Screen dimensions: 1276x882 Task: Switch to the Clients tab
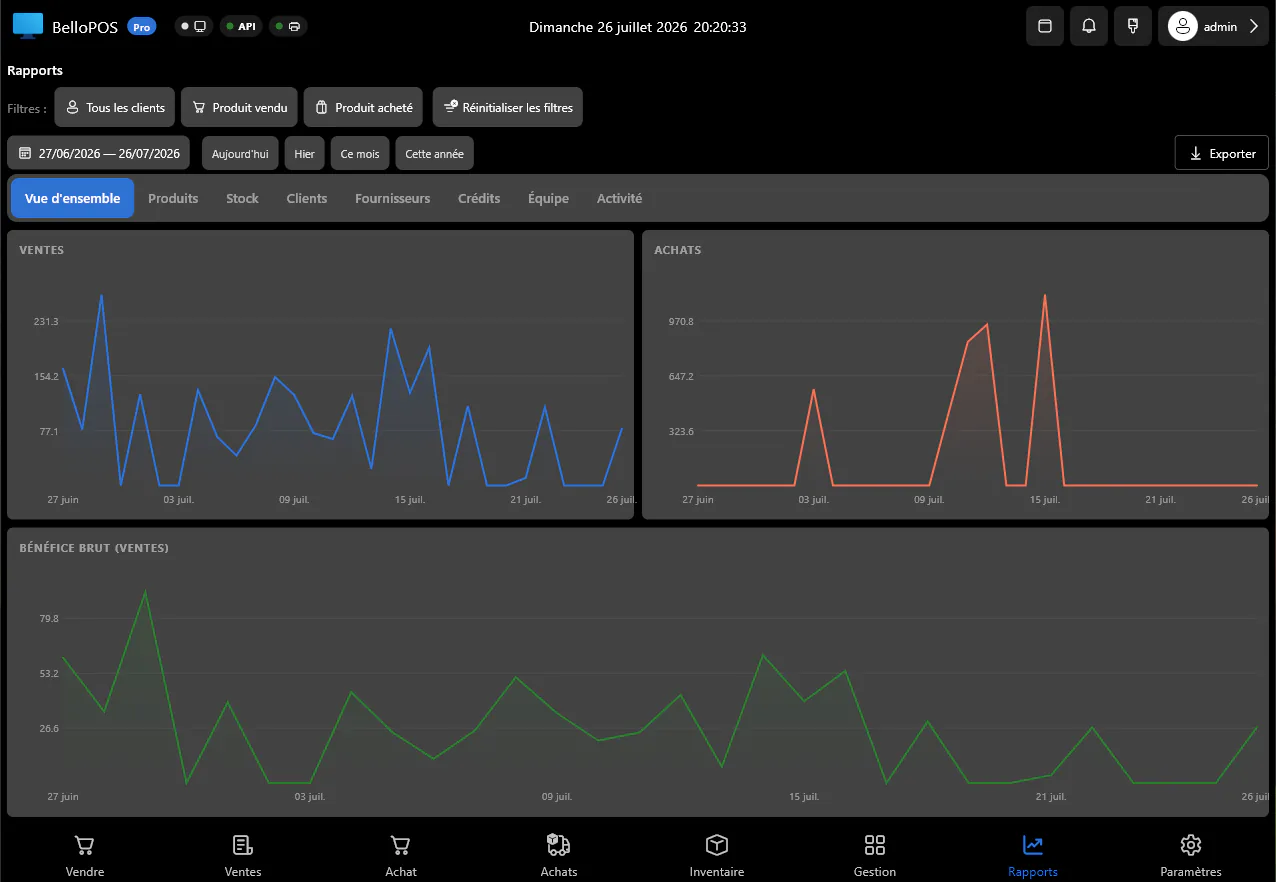(x=306, y=198)
